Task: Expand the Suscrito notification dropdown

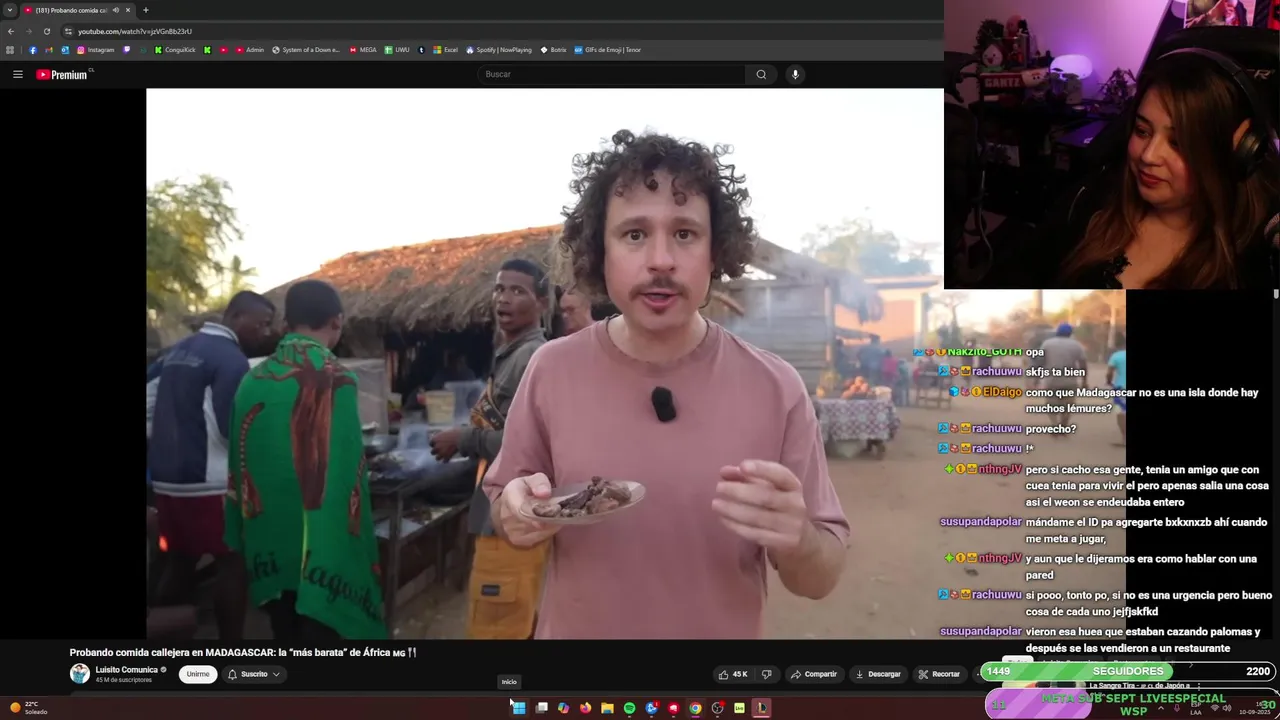Action: [253, 674]
